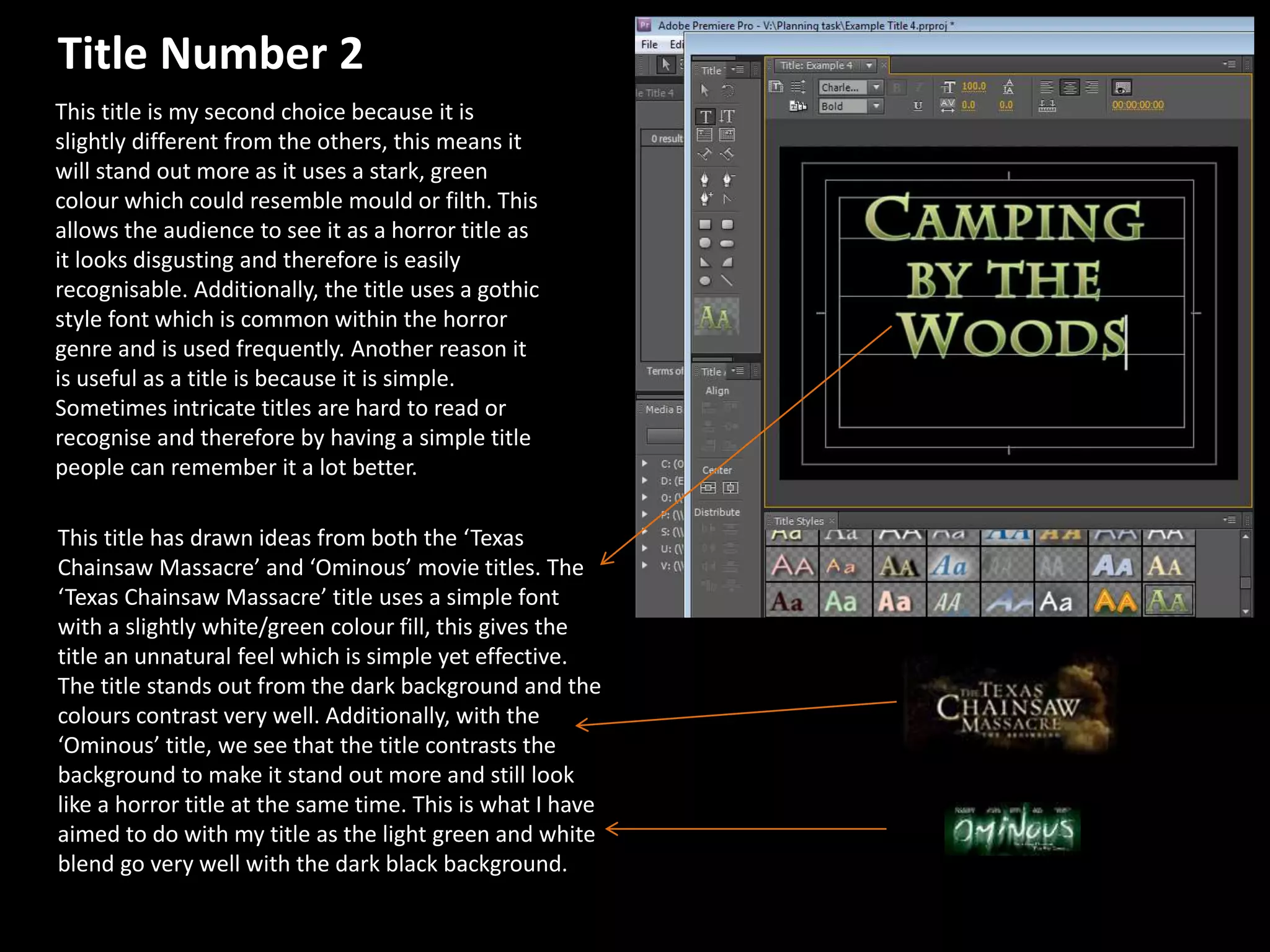1270x952 pixels.
Task: Select the Rectangle shape tool
Action: pyautogui.click(x=705, y=224)
